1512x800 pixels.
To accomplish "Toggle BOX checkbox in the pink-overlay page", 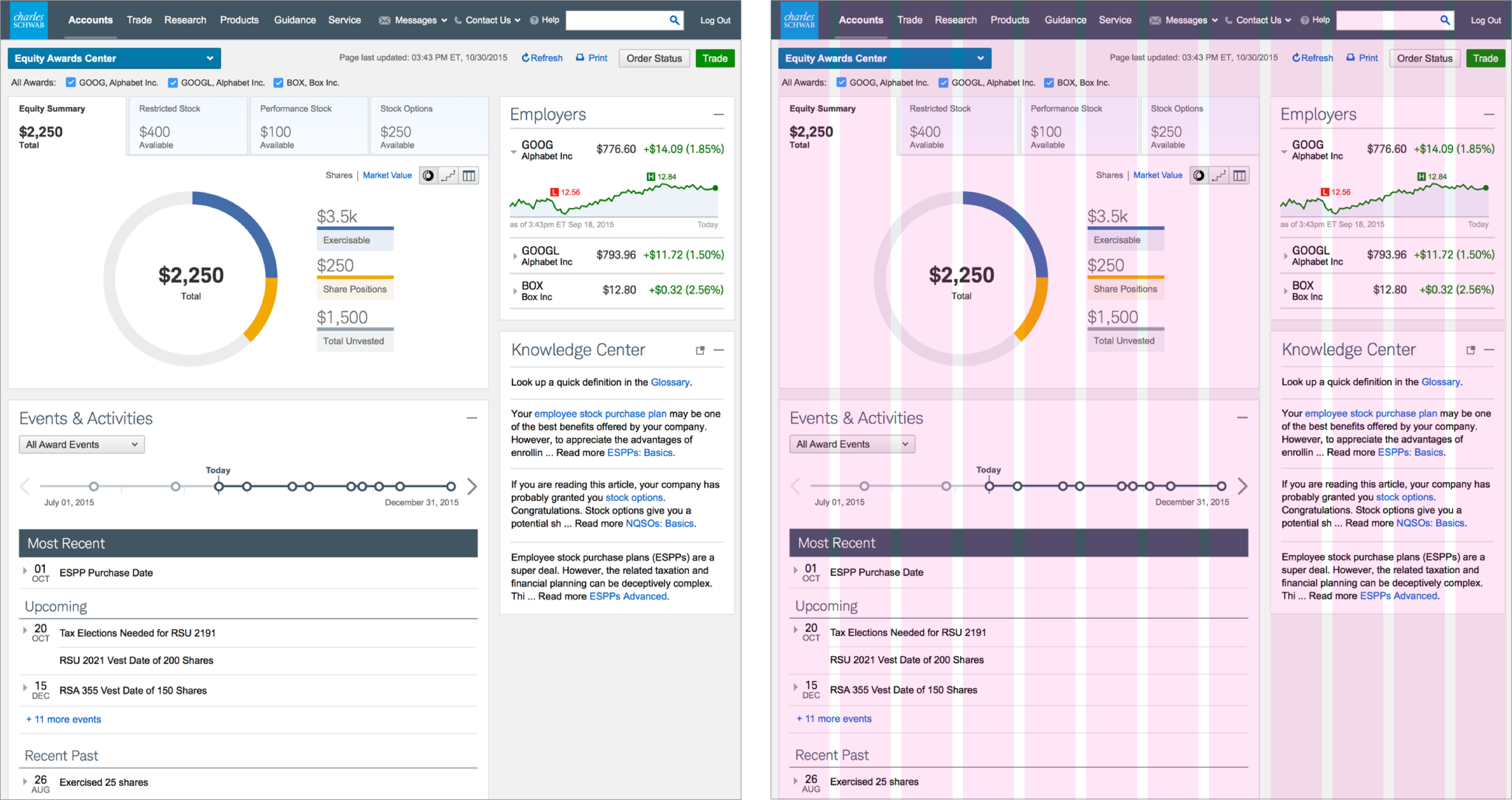I will coord(1049,82).
